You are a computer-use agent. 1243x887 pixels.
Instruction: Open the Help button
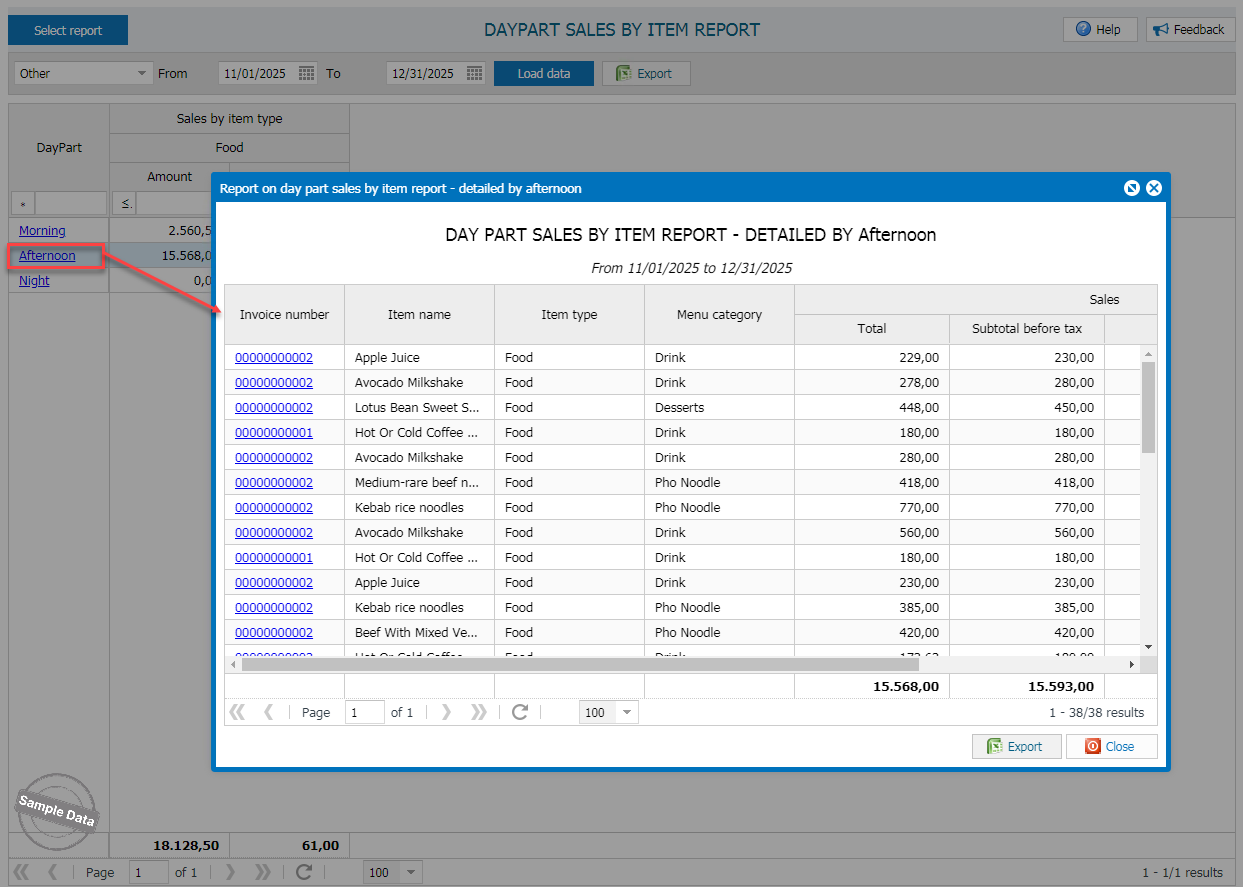(x=1099, y=30)
